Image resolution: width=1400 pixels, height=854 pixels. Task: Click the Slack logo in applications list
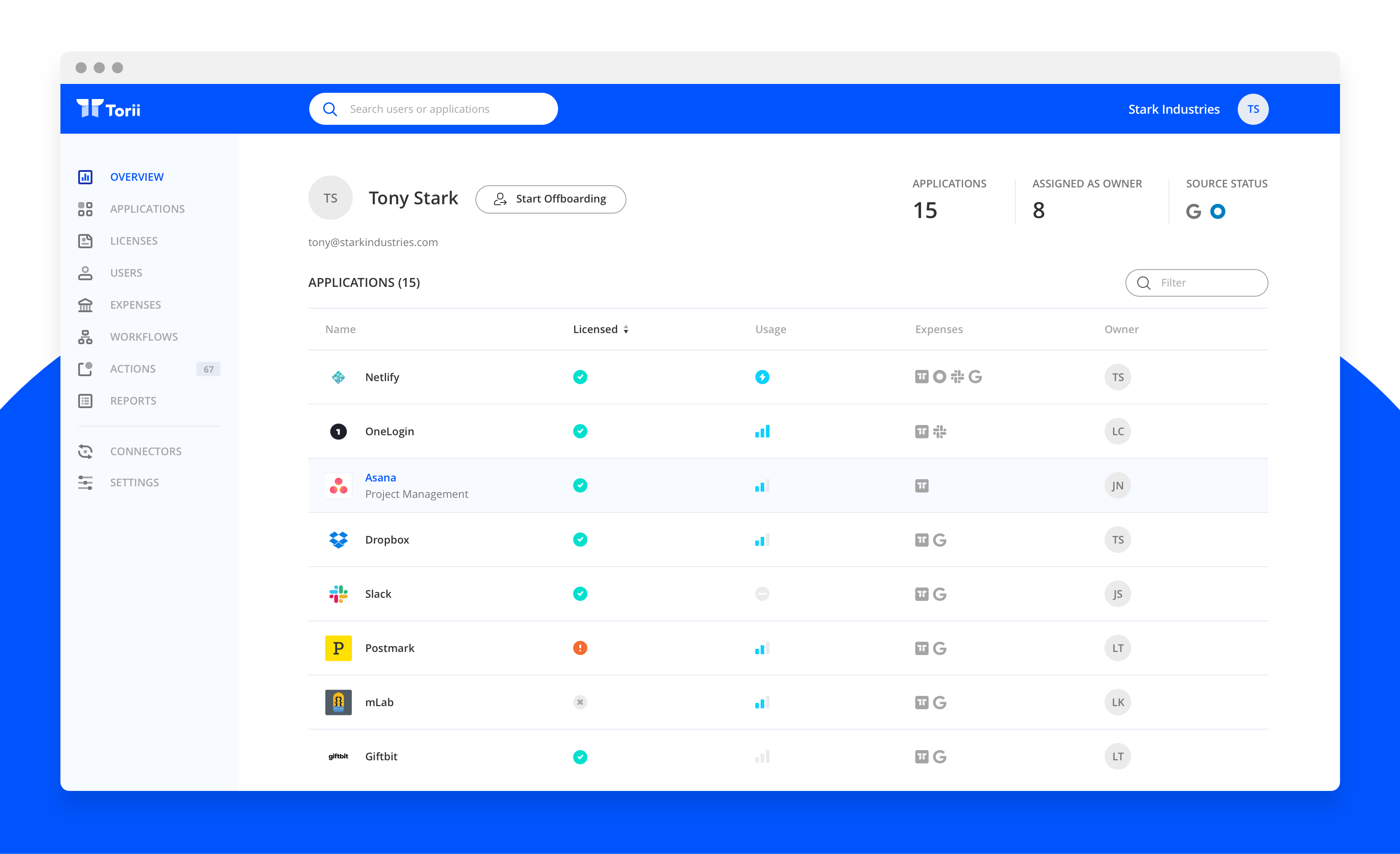pyautogui.click(x=338, y=594)
